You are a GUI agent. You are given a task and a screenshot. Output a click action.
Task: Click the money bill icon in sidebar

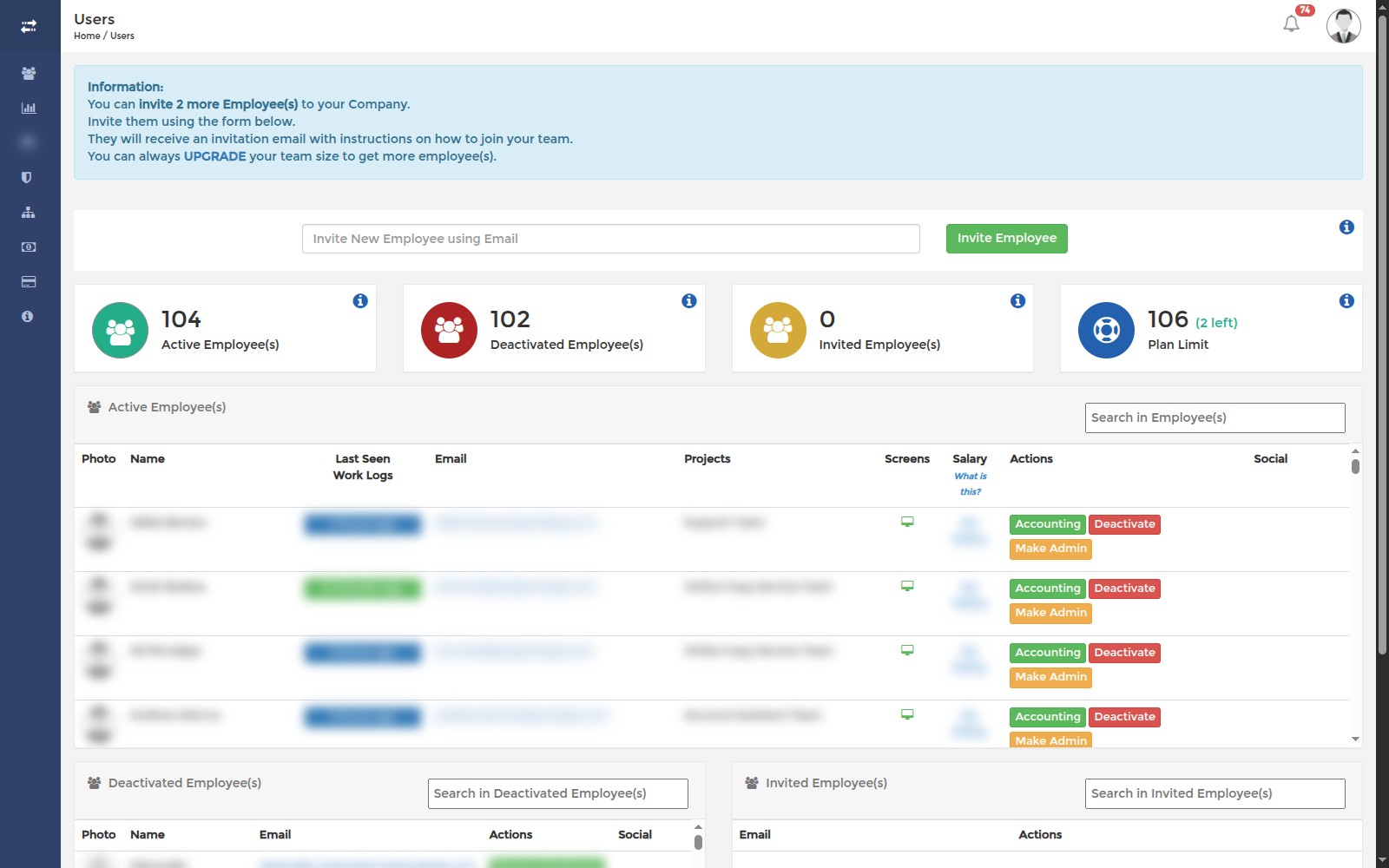(29, 247)
